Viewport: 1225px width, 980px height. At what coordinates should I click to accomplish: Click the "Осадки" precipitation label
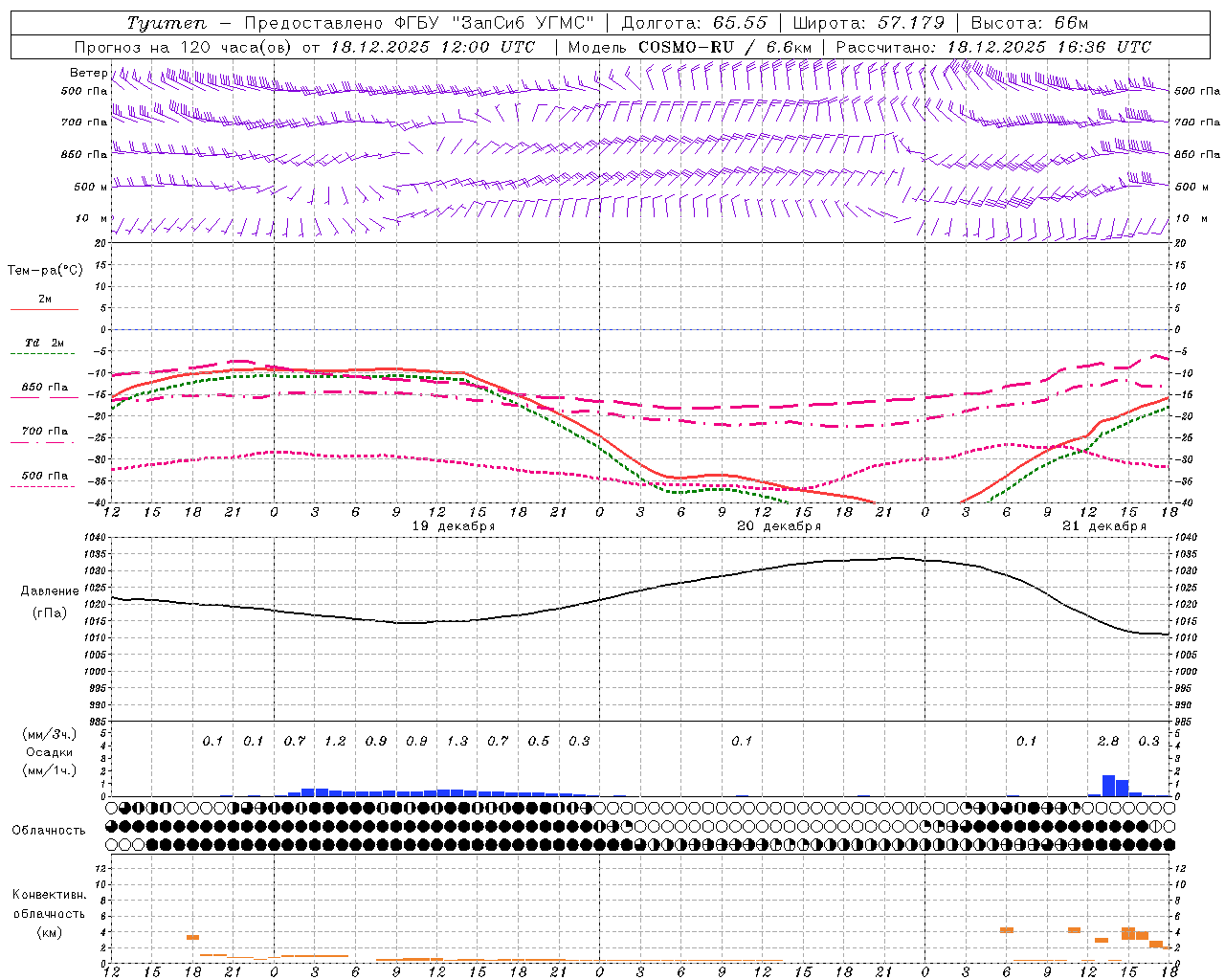pyautogui.click(x=49, y=752)
